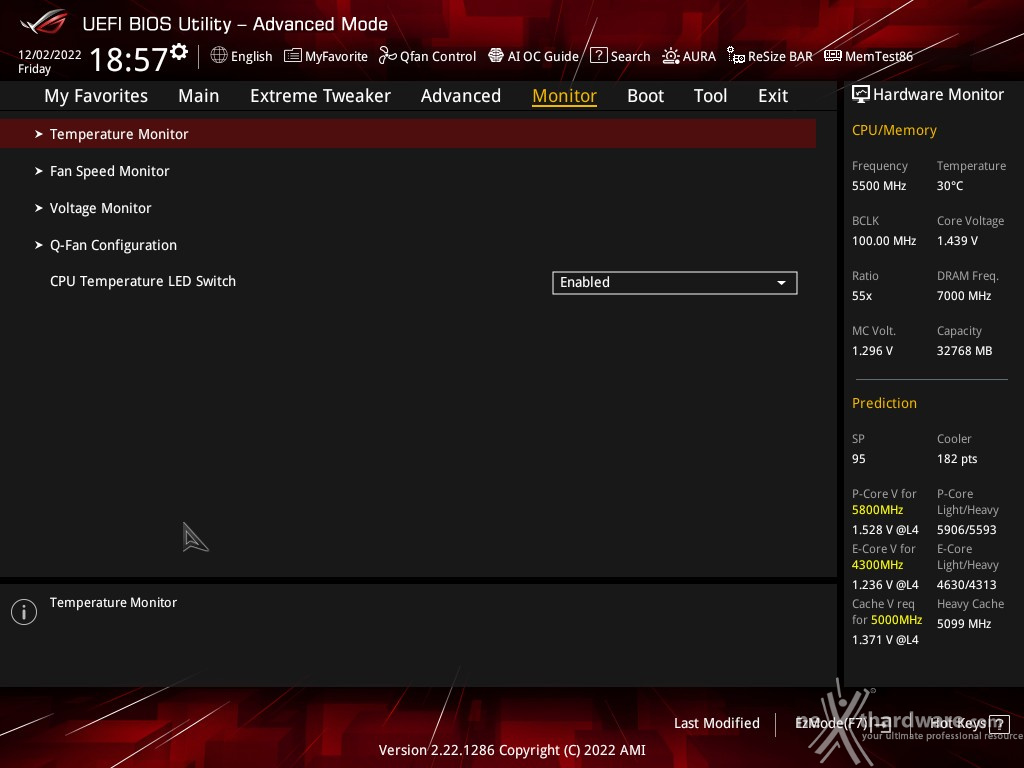The image size is (1024, 768).
Task: Click the 1.296 V MC Volt value
Action: 872,351
